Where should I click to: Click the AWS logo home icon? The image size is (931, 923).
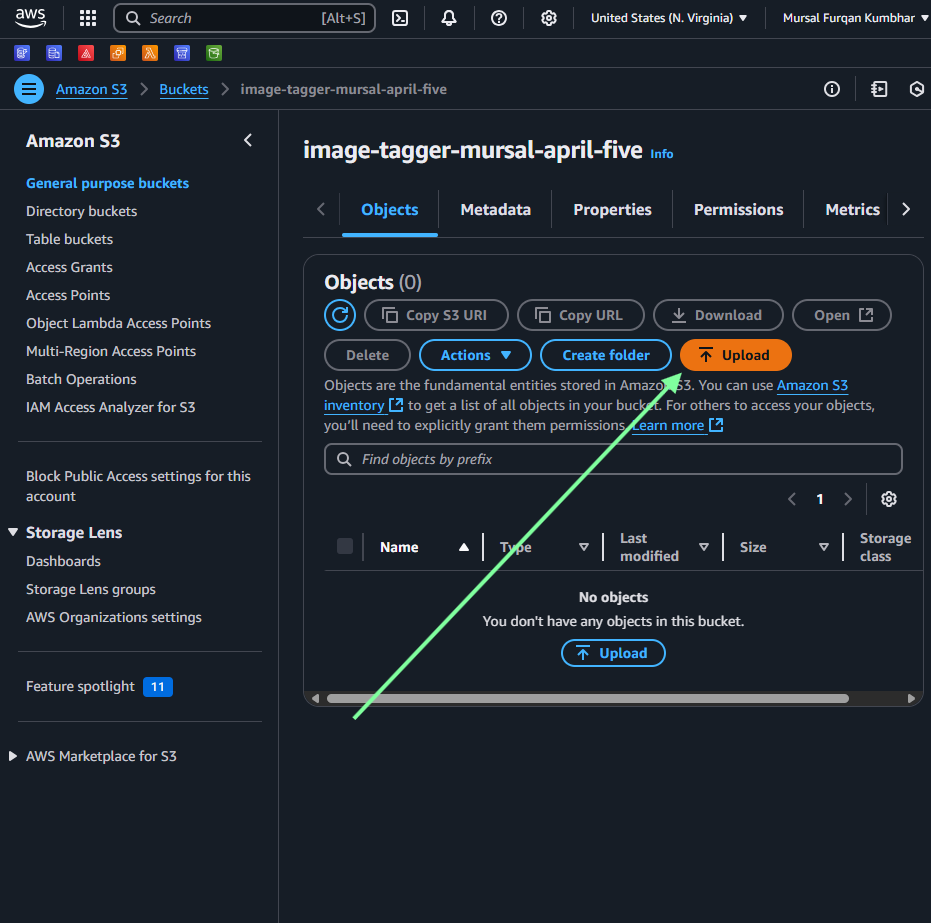30,18
